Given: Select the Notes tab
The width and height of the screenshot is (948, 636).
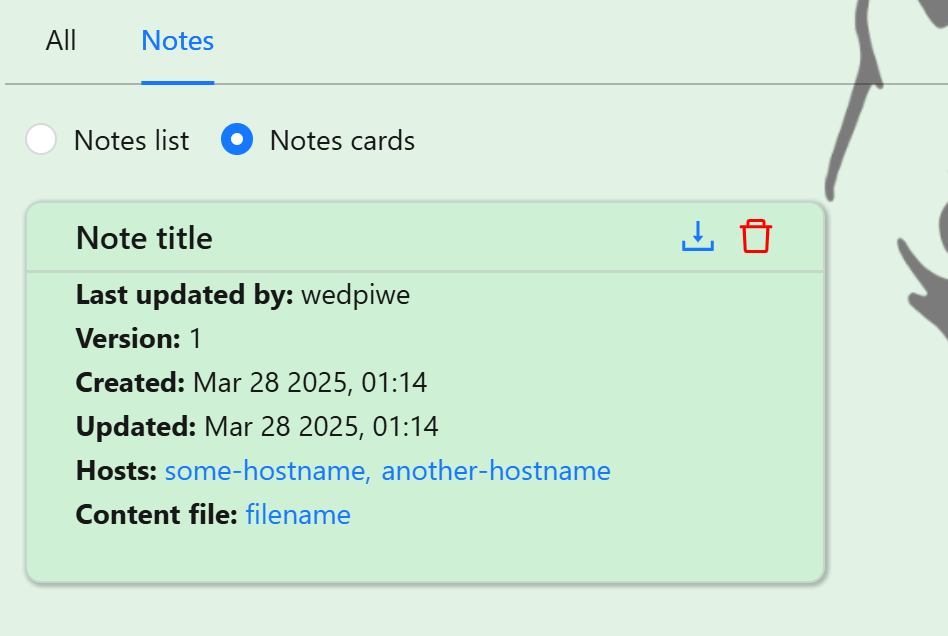Looking at the screenshot, I should [177, 41].
